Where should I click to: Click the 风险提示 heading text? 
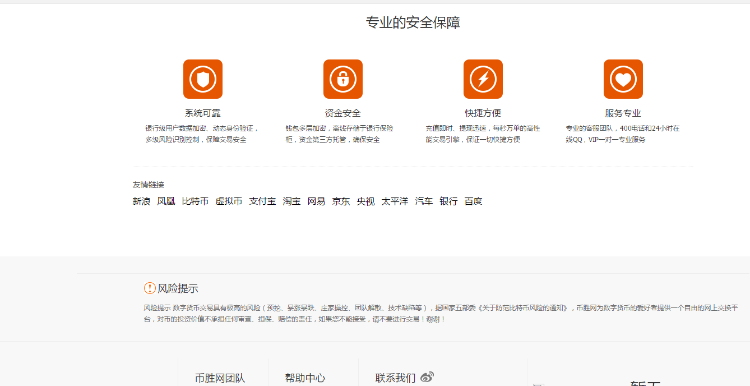click(x=178, y=288)
